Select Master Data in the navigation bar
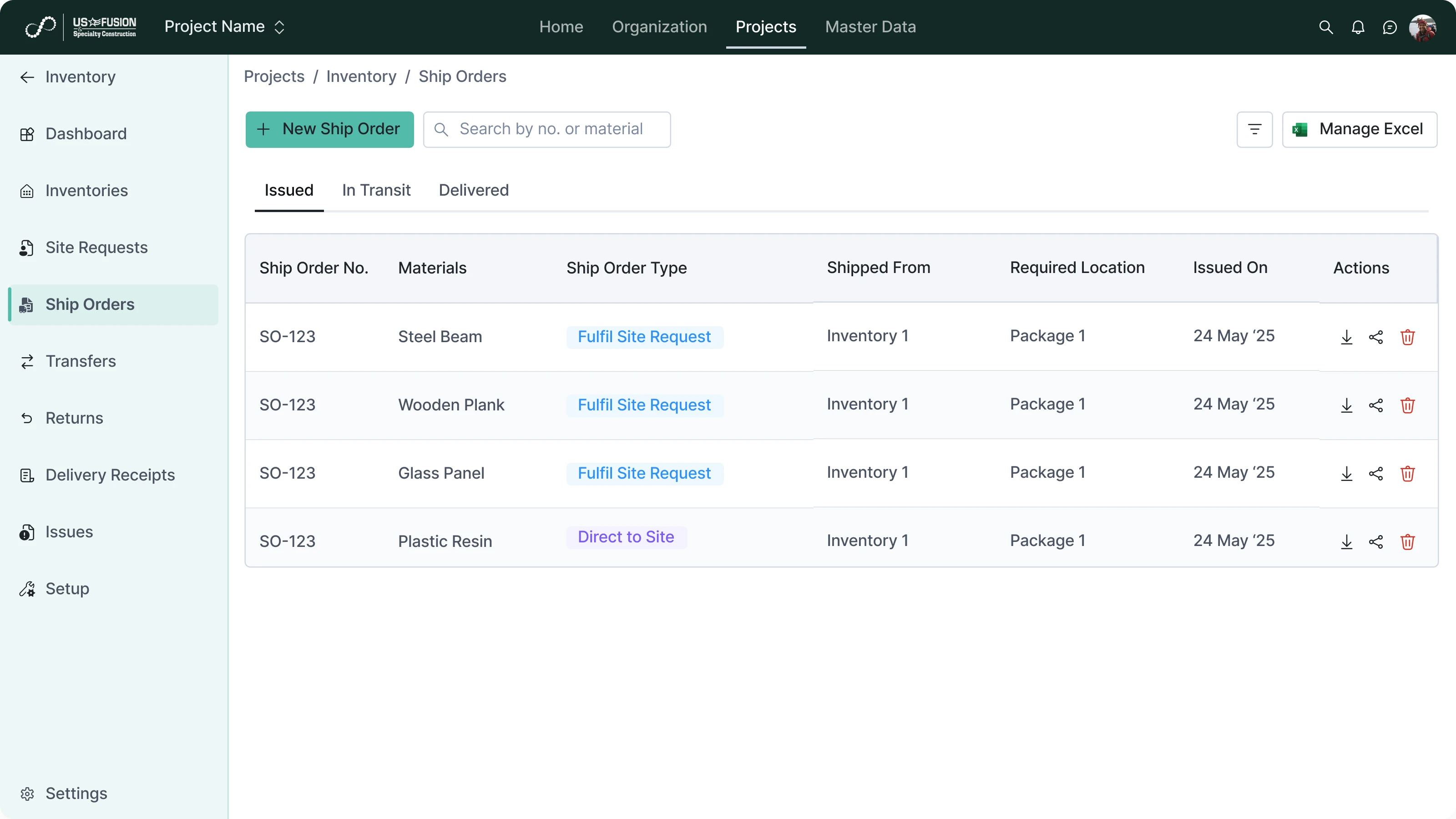 (x=870, y=26)
